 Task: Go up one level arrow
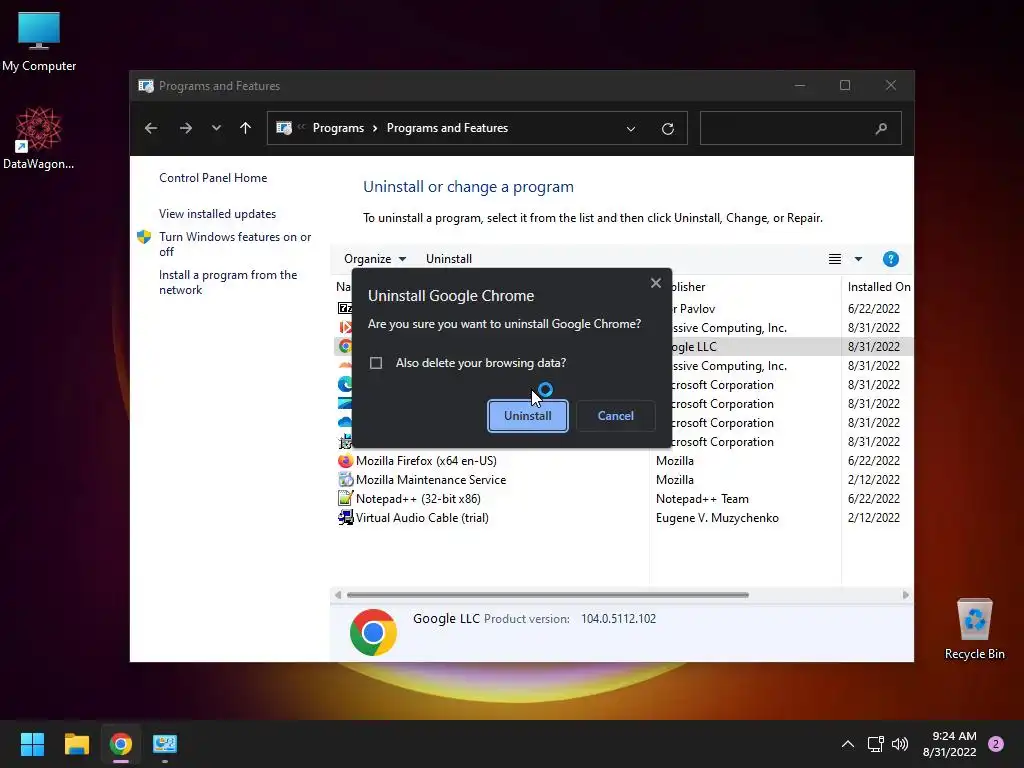[246, 128]
